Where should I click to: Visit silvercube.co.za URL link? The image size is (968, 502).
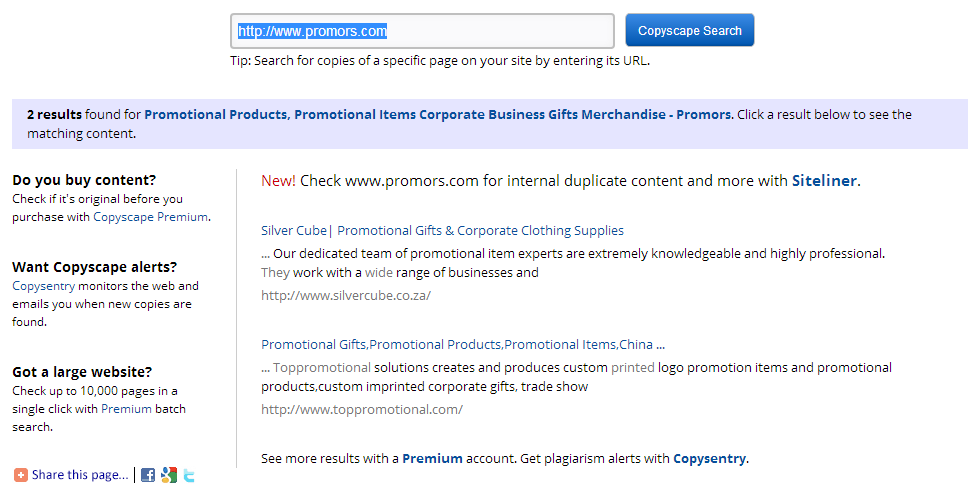pyautogui.click(x=346, y=295)
